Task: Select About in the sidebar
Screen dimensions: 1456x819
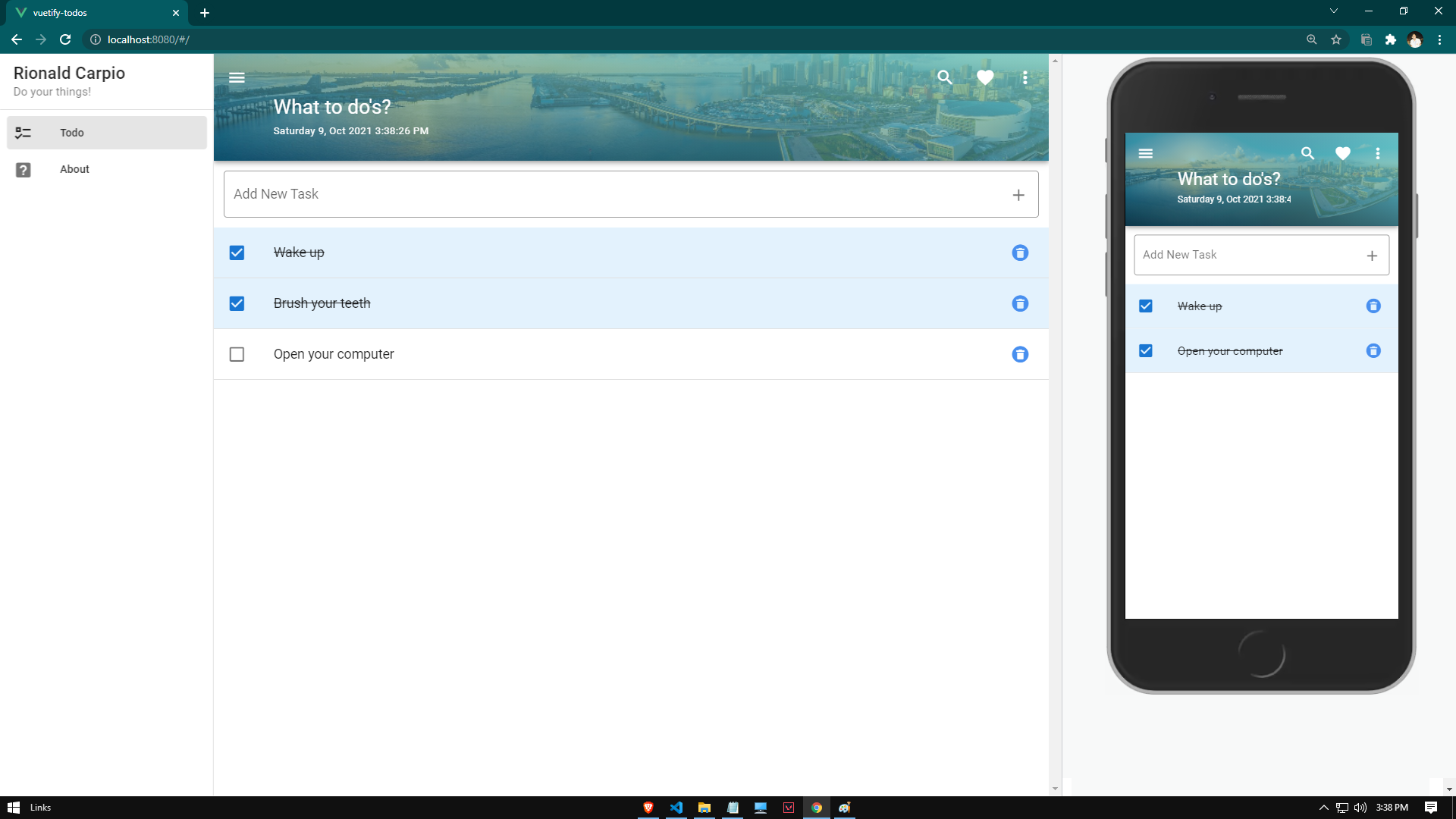Action: (107, 169)
